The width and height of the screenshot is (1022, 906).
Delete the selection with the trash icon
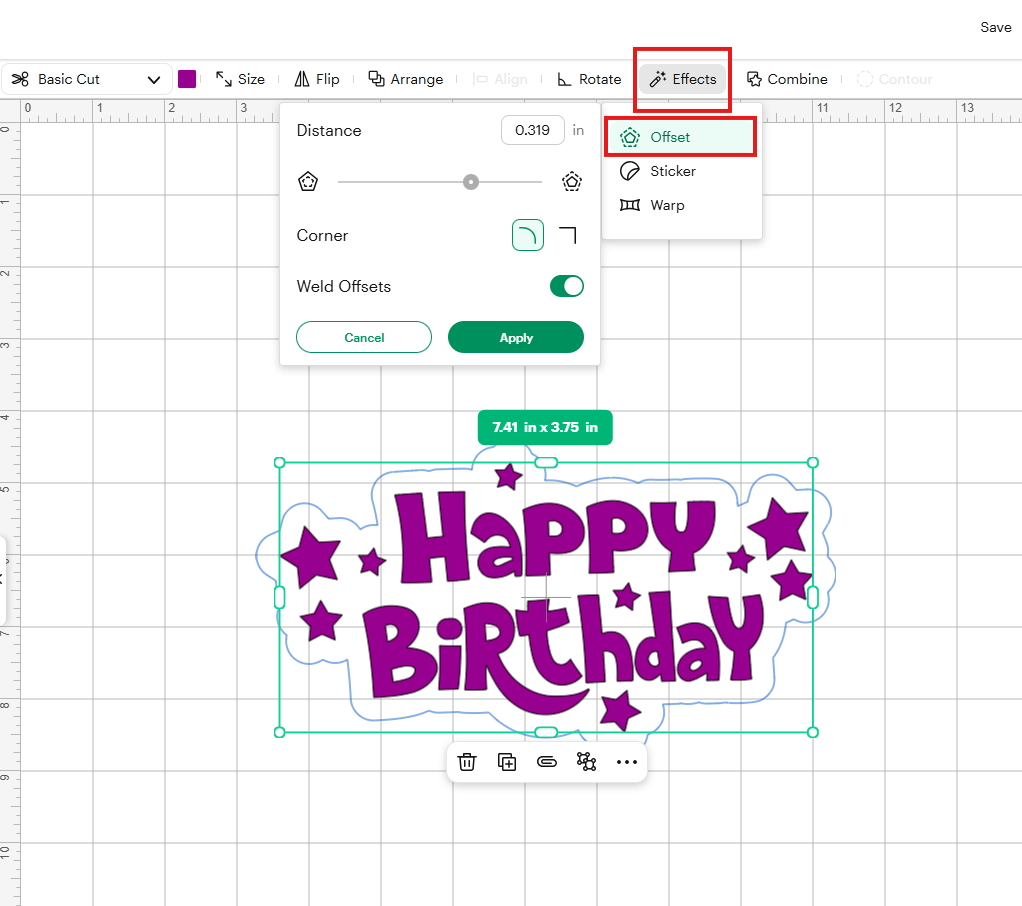tap(467, 762)
